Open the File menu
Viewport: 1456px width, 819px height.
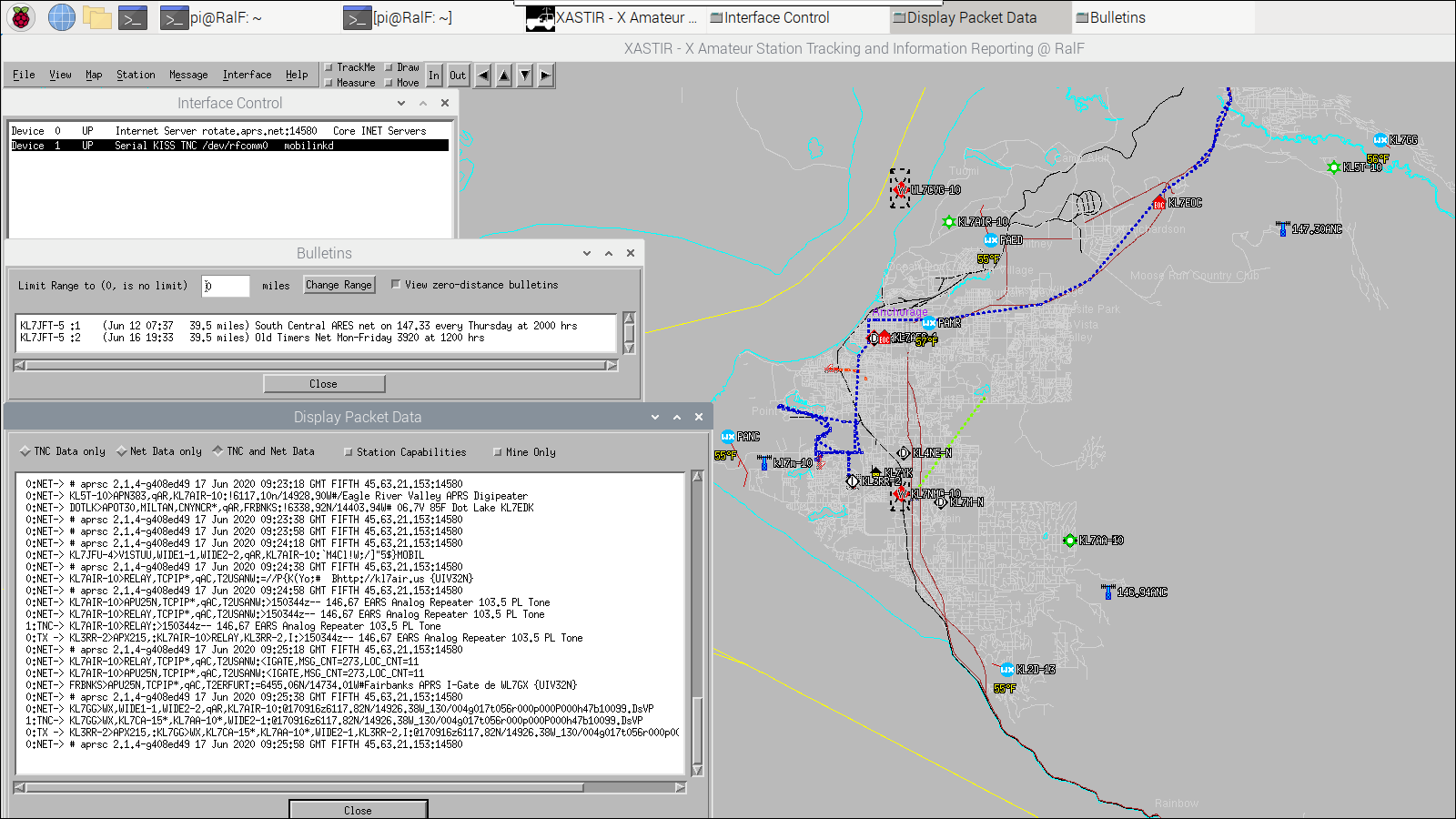coord(24,75)
